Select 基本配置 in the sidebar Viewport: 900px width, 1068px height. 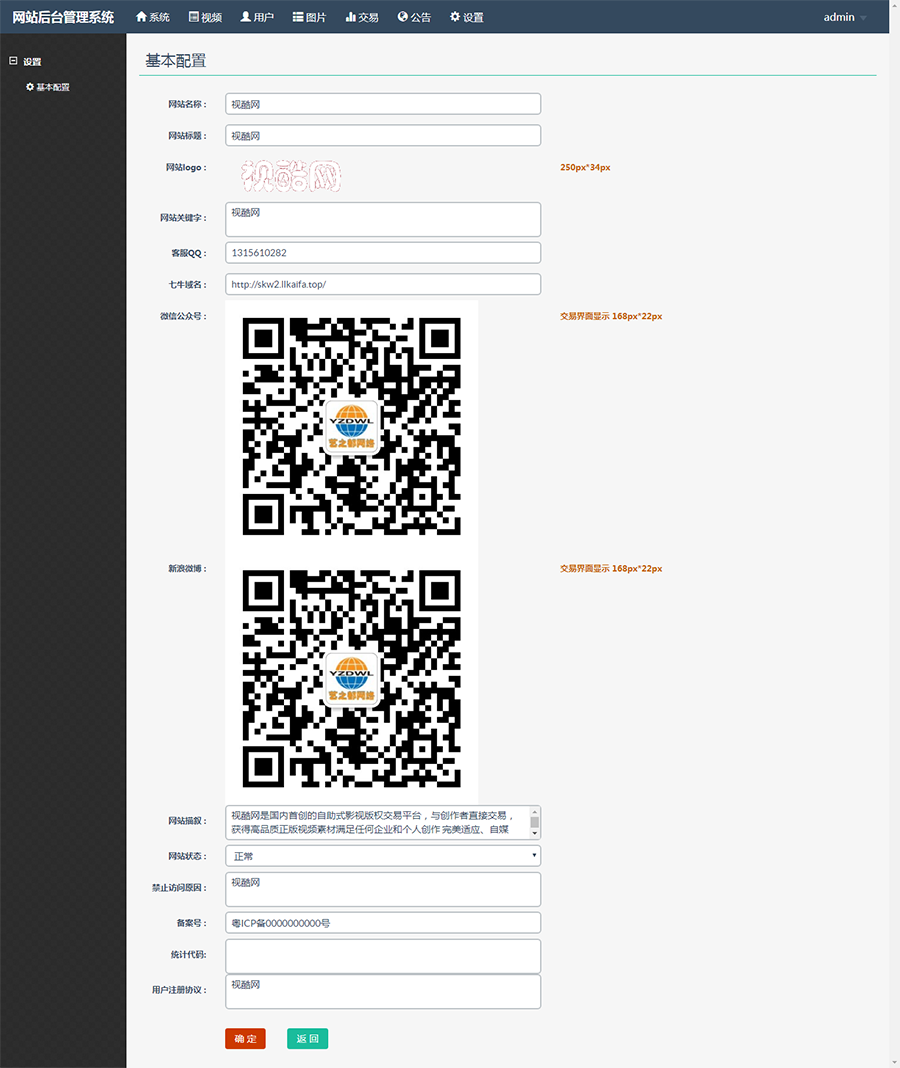tap(48, 87)
